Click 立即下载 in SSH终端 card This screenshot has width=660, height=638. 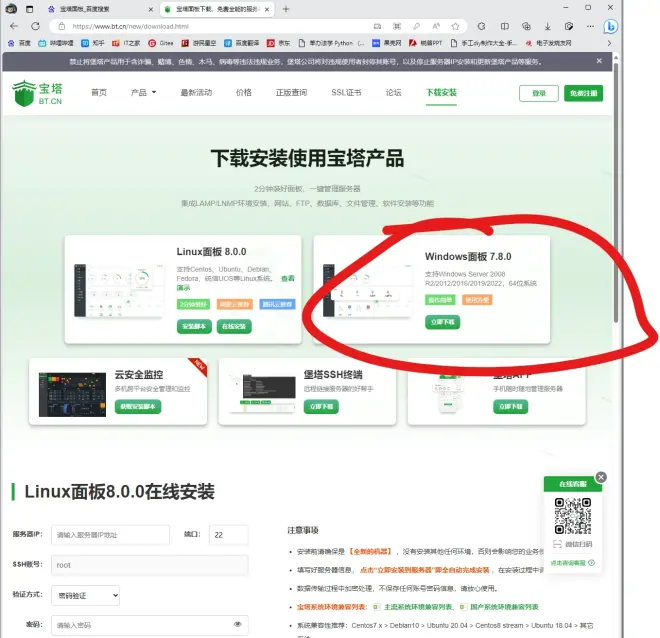pos(321,407)
